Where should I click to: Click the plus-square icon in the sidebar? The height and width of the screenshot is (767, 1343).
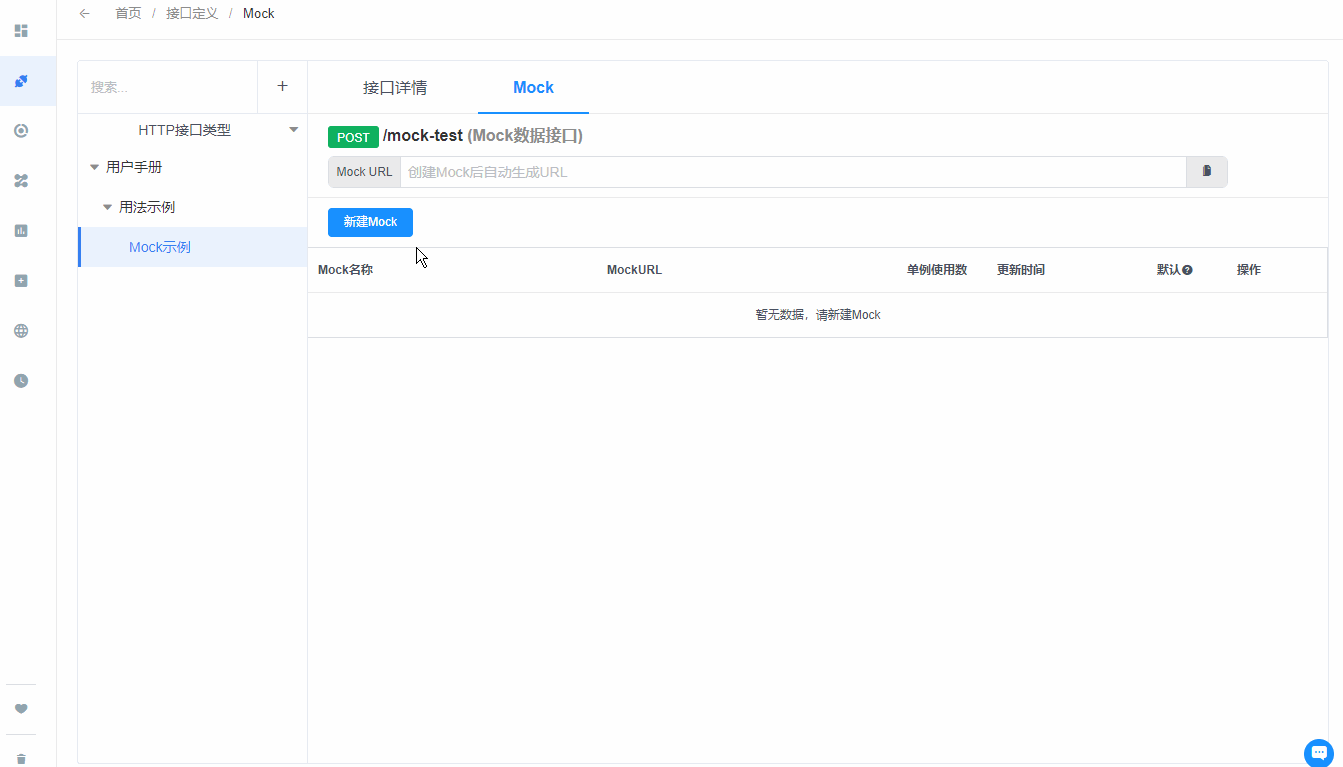(x=20, y=280)
